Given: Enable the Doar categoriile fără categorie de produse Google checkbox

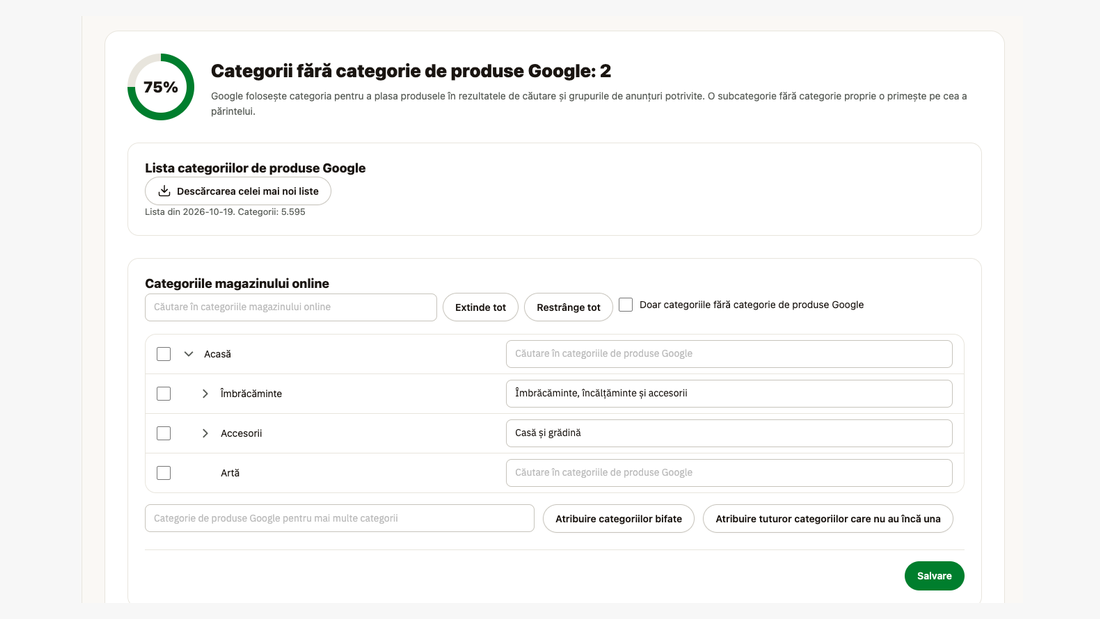Looking at the screenshot, I should (x=626, y=305).
